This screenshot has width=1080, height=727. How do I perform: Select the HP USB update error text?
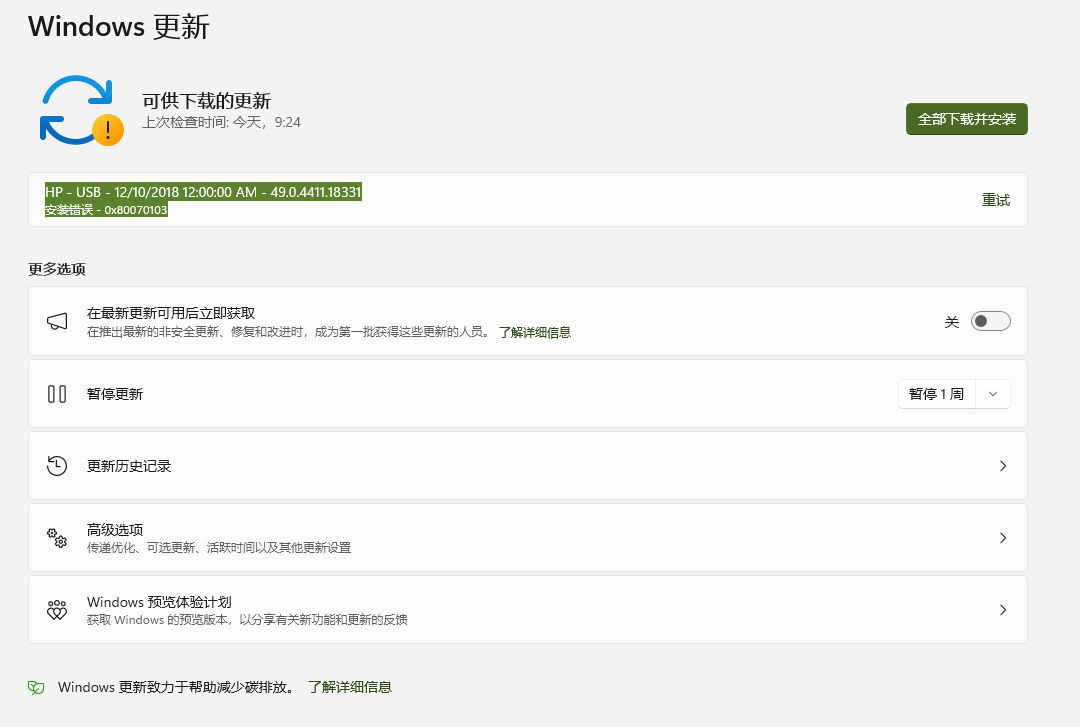tap(203, 192)
